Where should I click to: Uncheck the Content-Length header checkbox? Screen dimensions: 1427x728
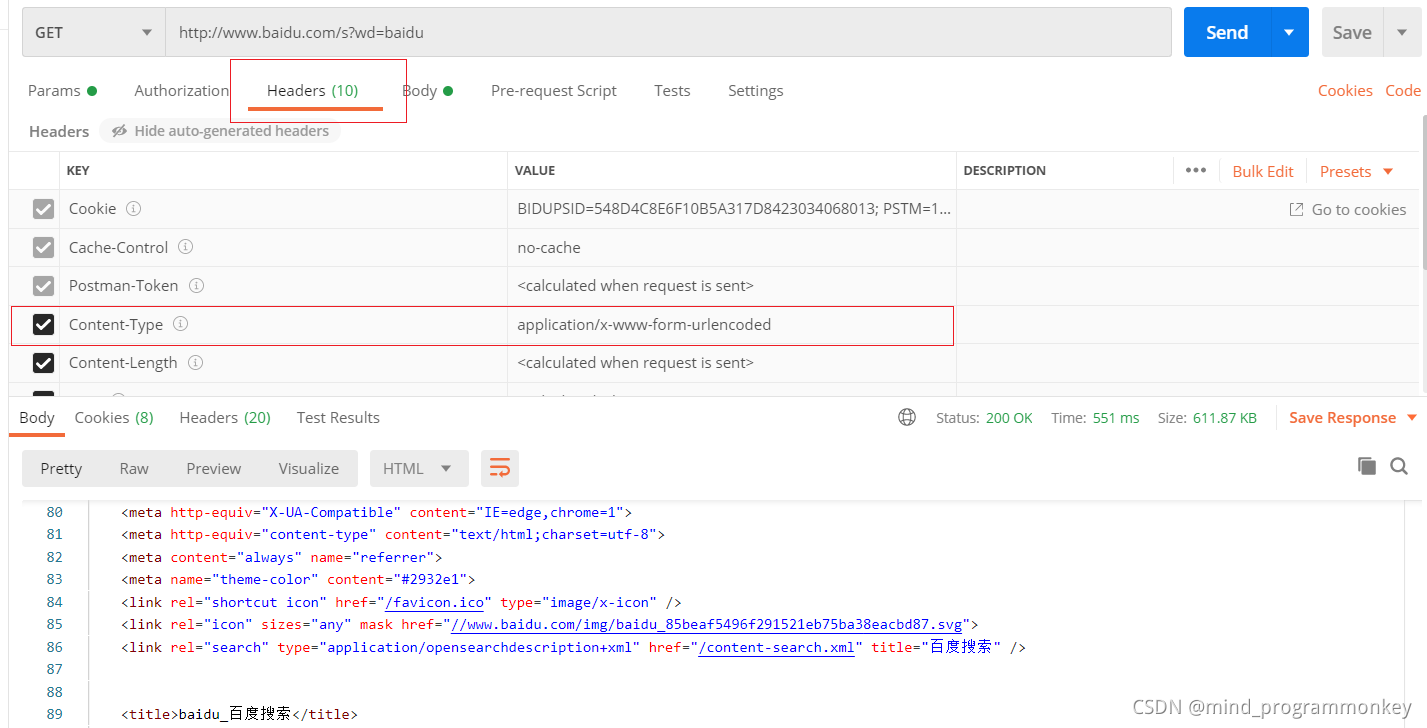43,363
